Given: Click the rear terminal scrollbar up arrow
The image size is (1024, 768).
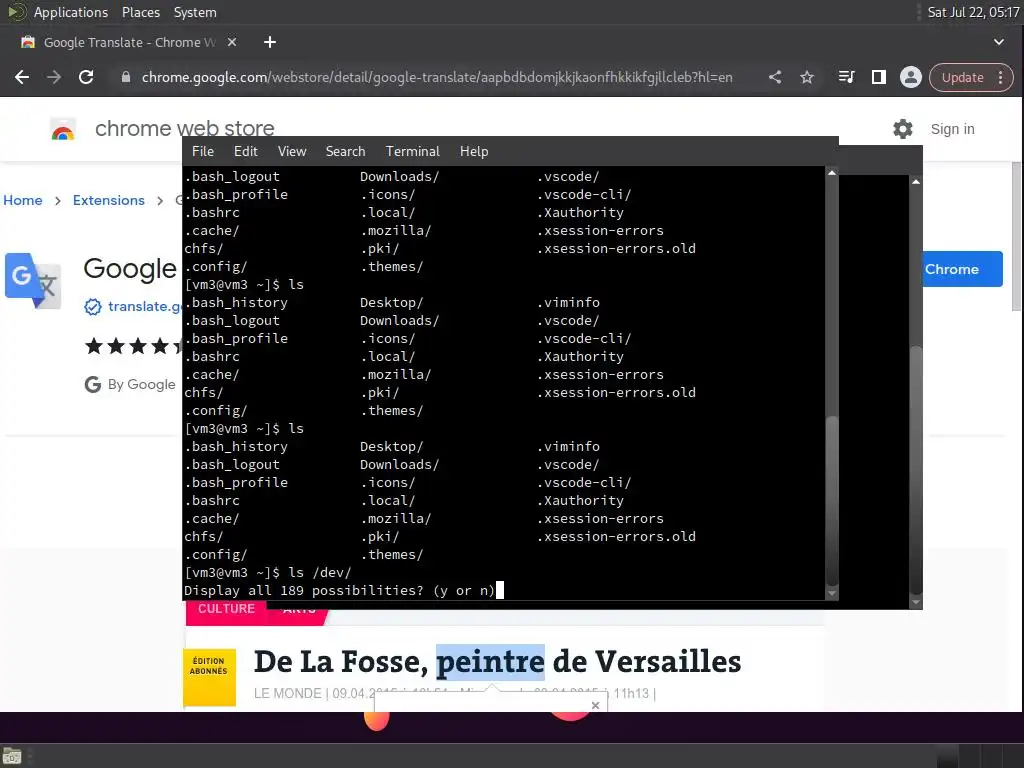Looking at the screenshot, I should click(x=916, y=182).
